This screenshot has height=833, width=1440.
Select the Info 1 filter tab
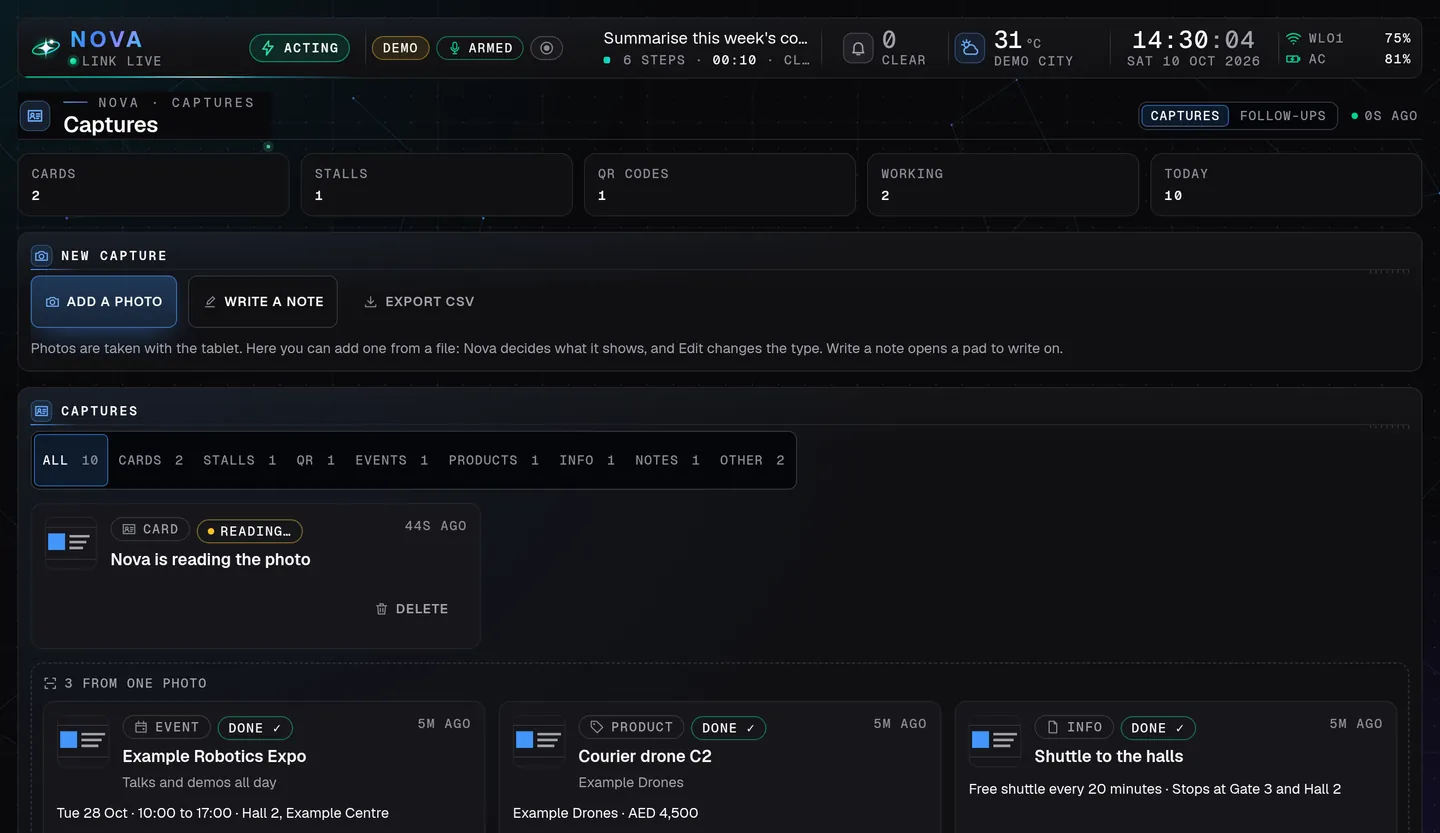[587, 460]
